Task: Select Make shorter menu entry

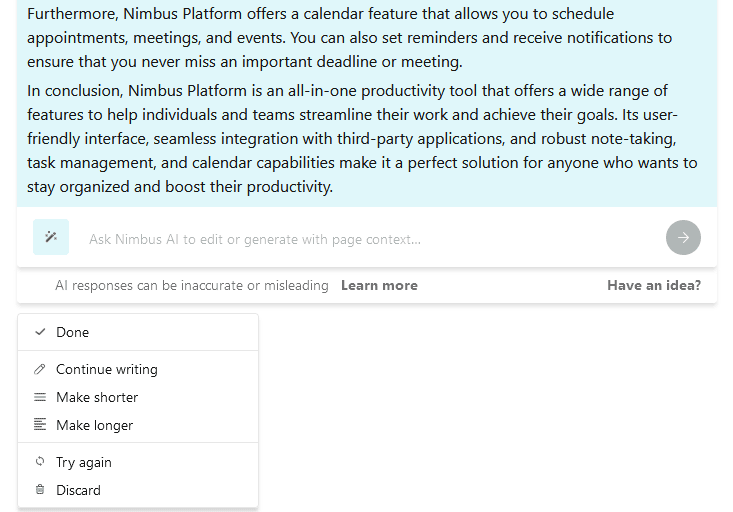Action: pos(138,397)
